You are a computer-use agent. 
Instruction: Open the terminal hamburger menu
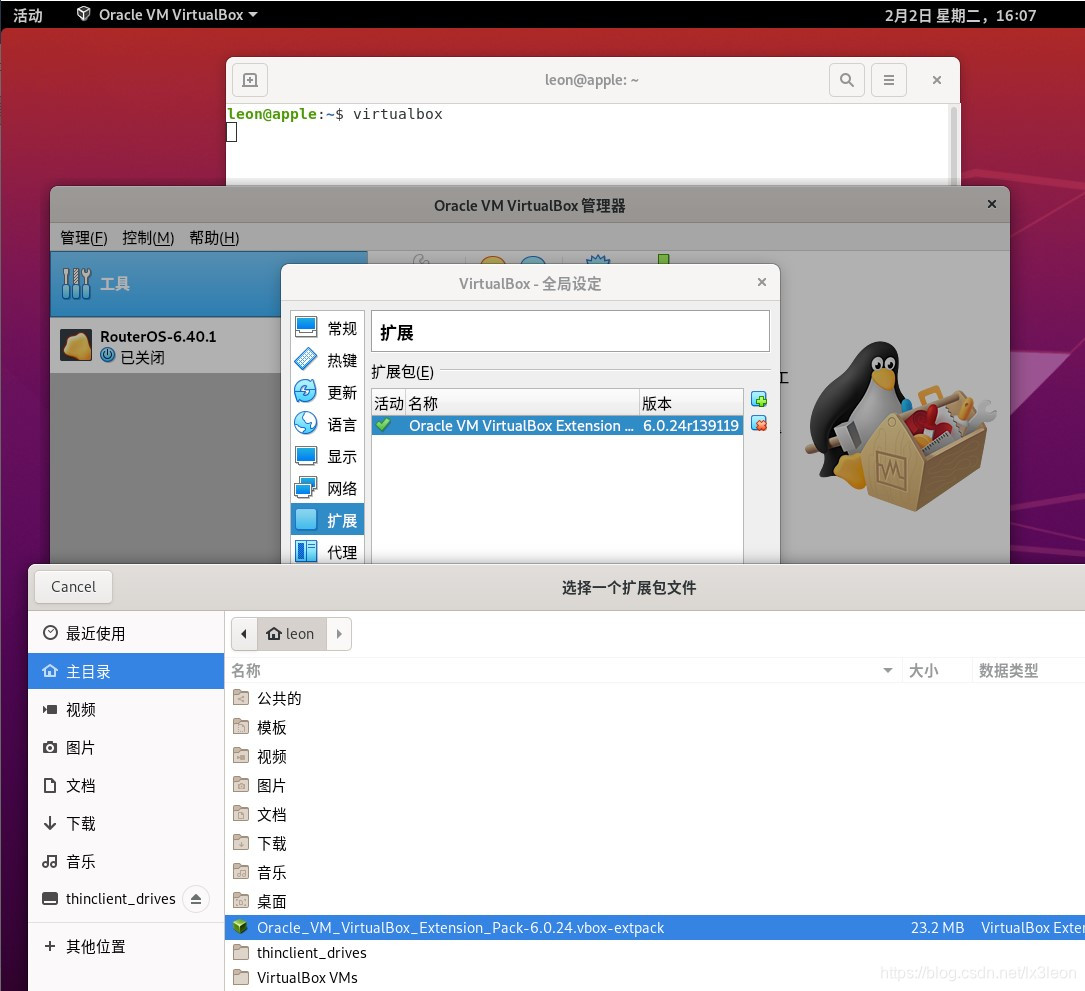tap(889, 80)
